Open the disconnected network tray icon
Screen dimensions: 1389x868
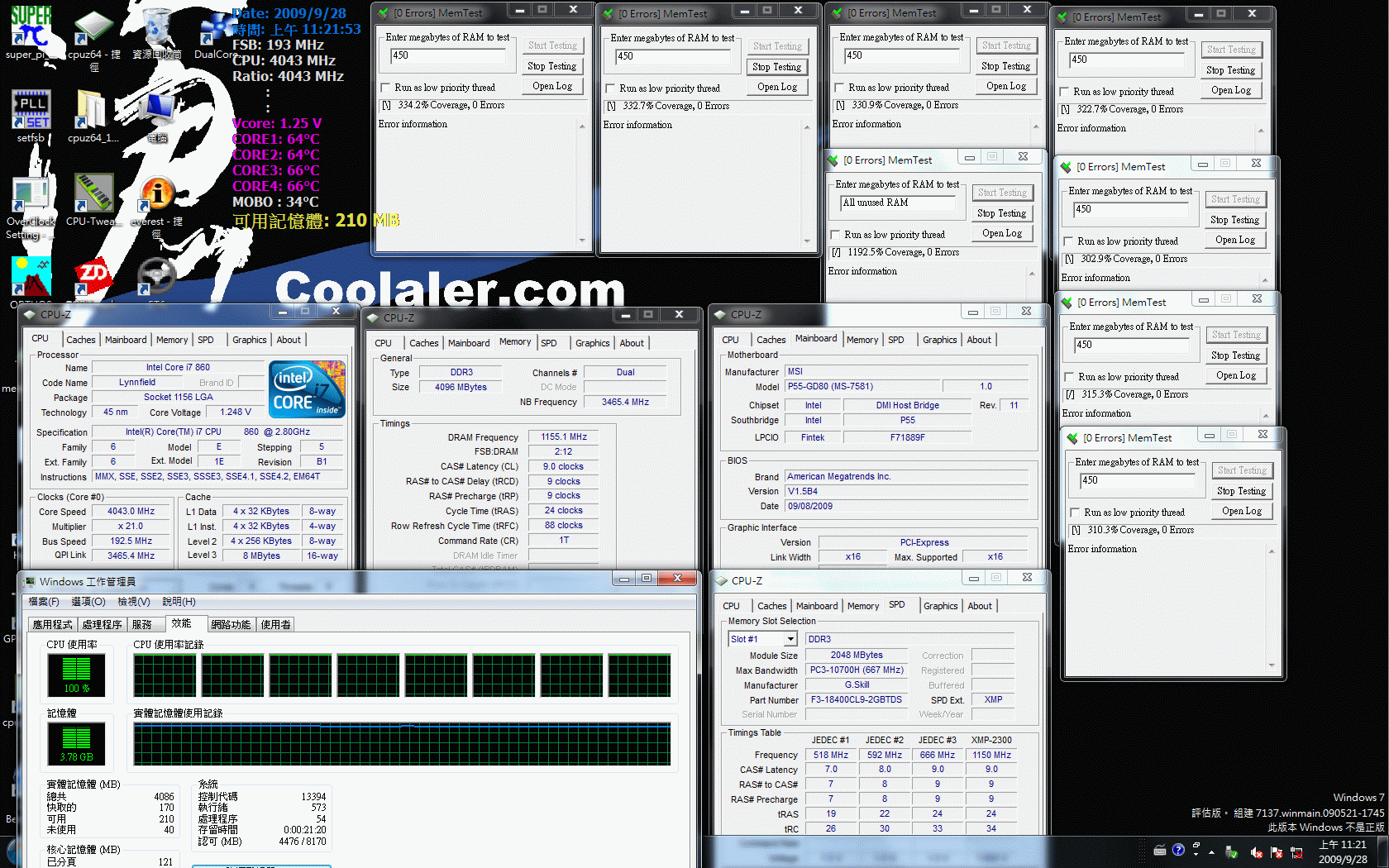coord(1296,852)
